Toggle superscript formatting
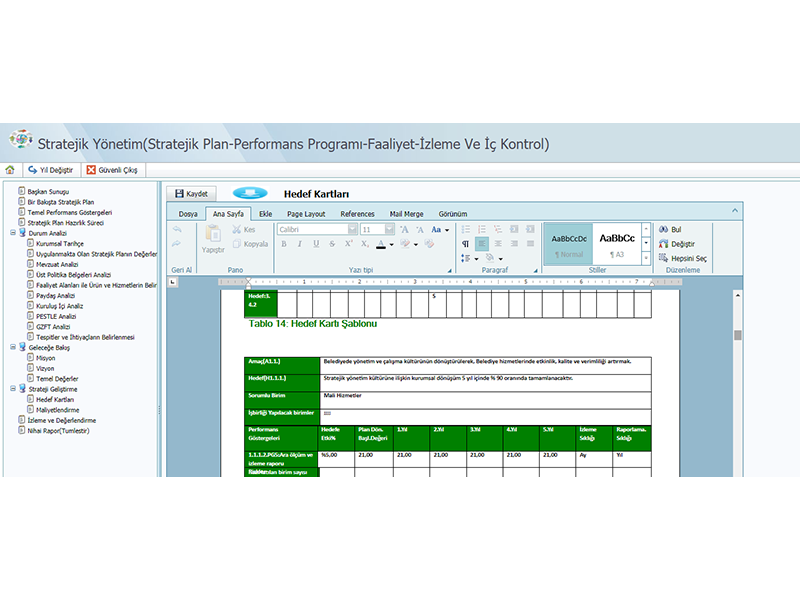This screenshot has width=800, height=600. (348, 244)
